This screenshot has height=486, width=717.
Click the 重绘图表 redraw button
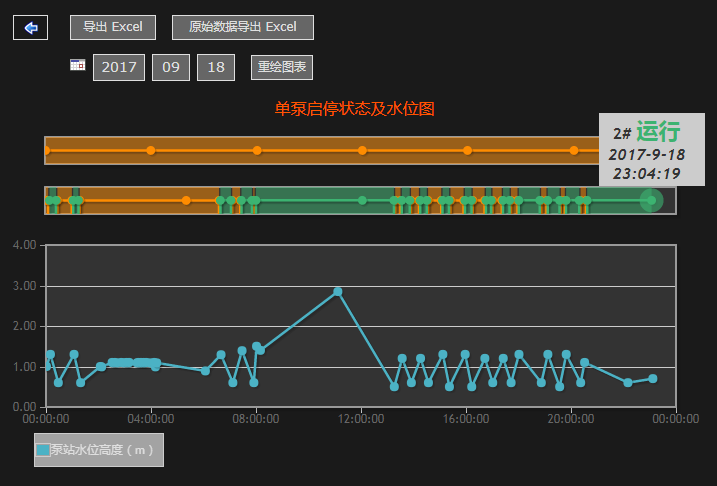click(x=282, y=68)
